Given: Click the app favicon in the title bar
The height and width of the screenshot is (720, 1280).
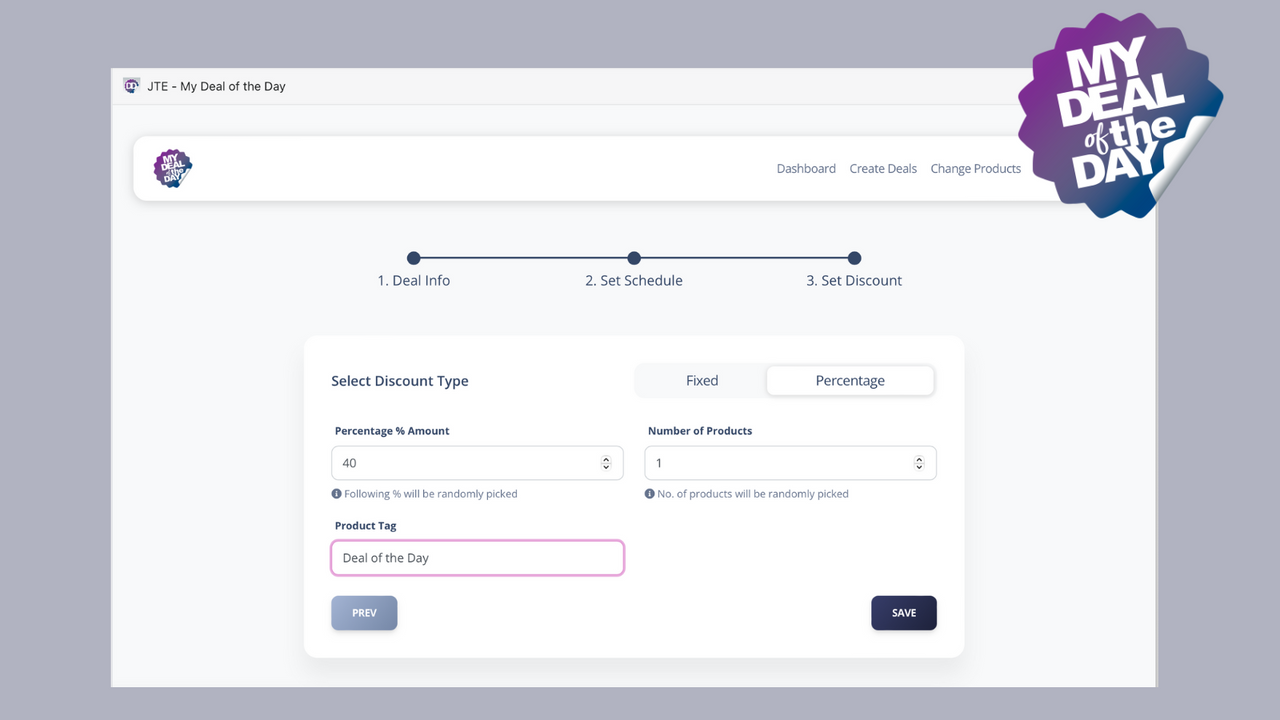Looking at the screenshot, I should [131, 86].
